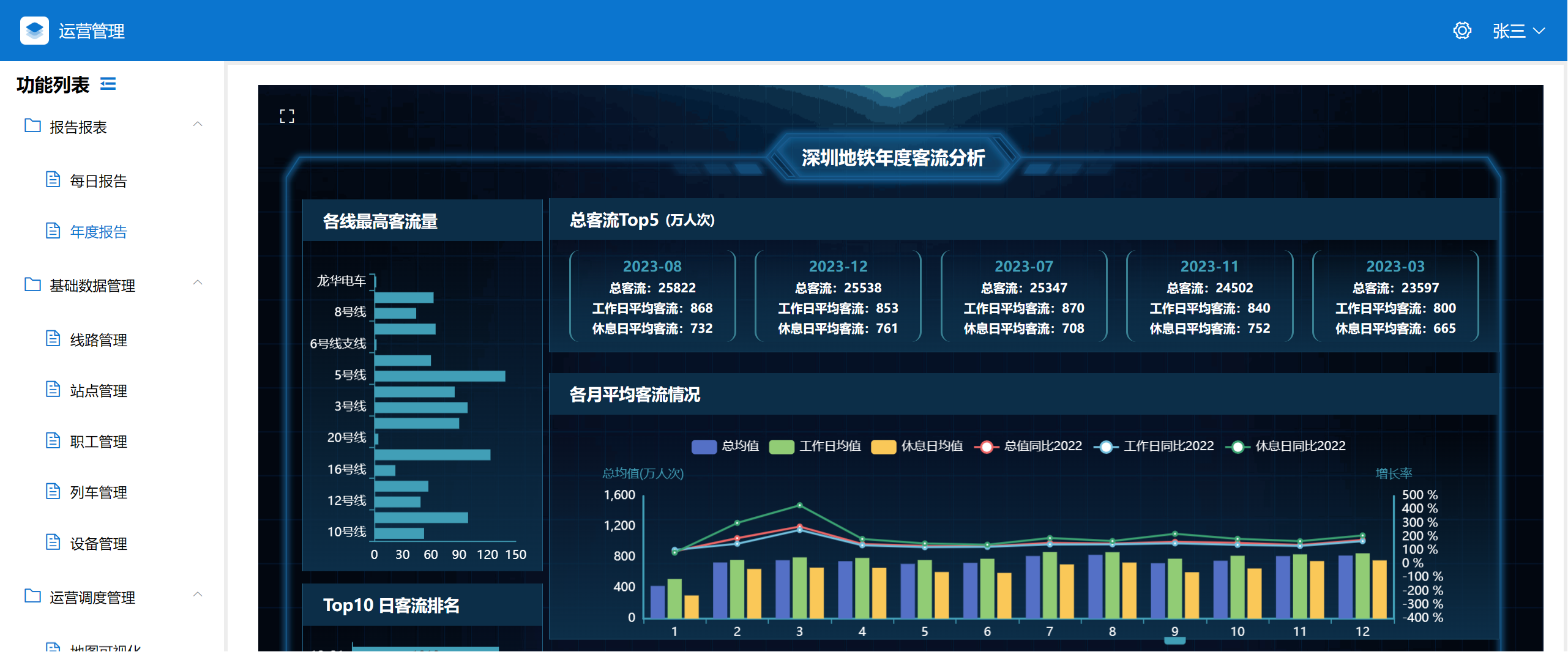The height and width of the screenshot is (652, 1568).
Task: Click the 深圳地铁年度客流分析 title
Action: click(894, 158)
